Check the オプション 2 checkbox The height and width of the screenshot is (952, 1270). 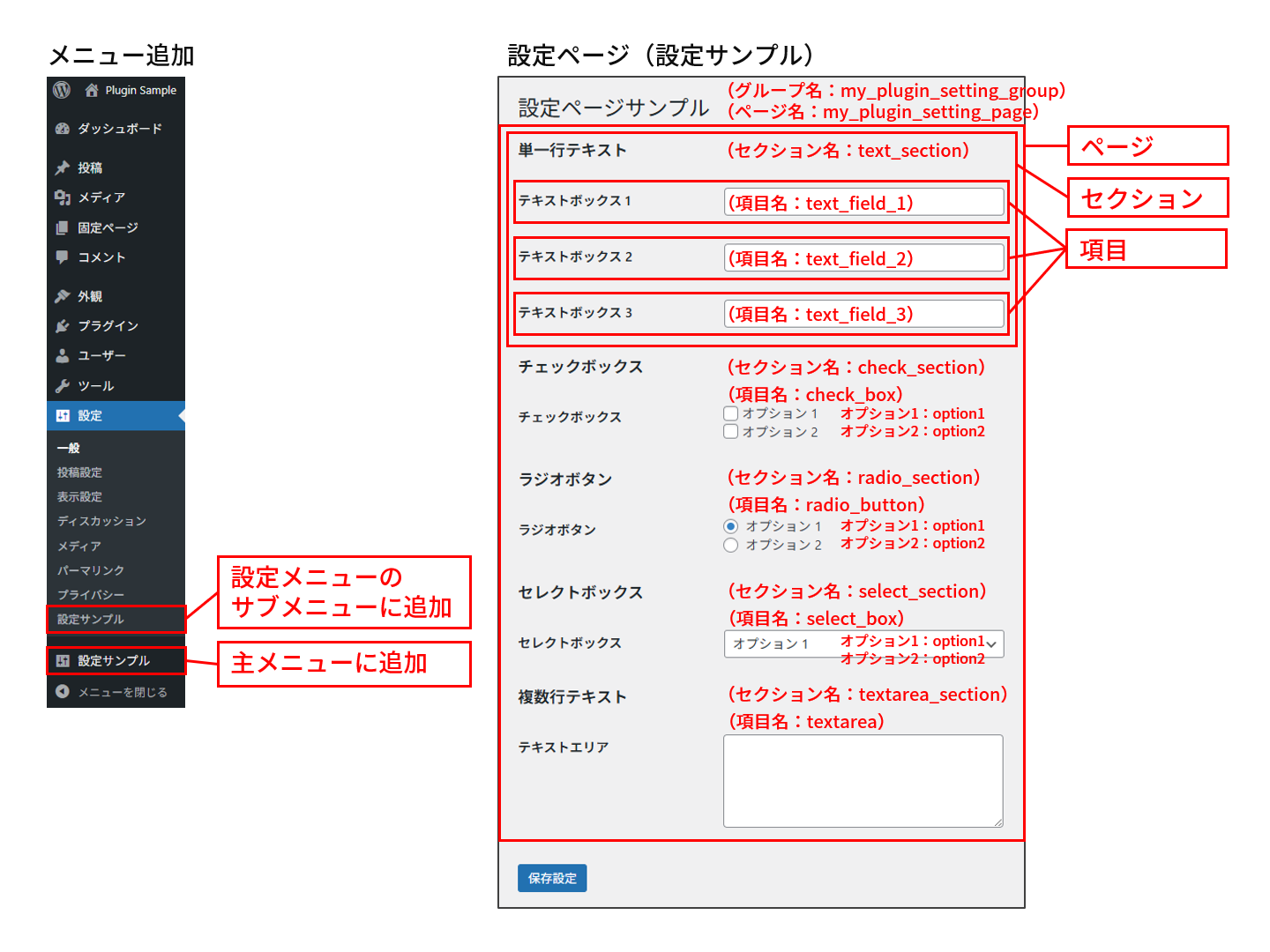point(730,432)
